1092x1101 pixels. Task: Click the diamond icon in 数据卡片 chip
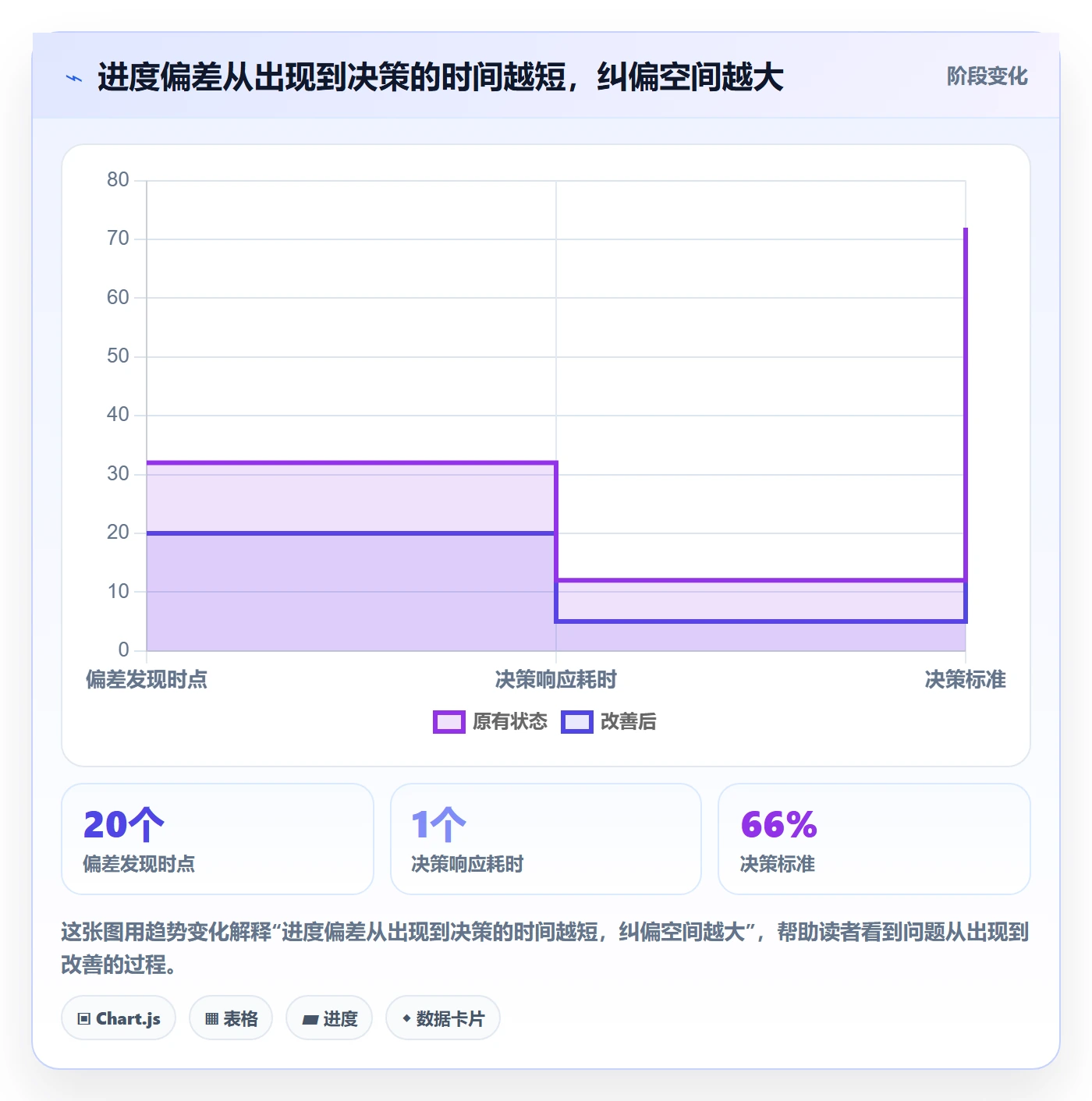(x=406, y=1018)
